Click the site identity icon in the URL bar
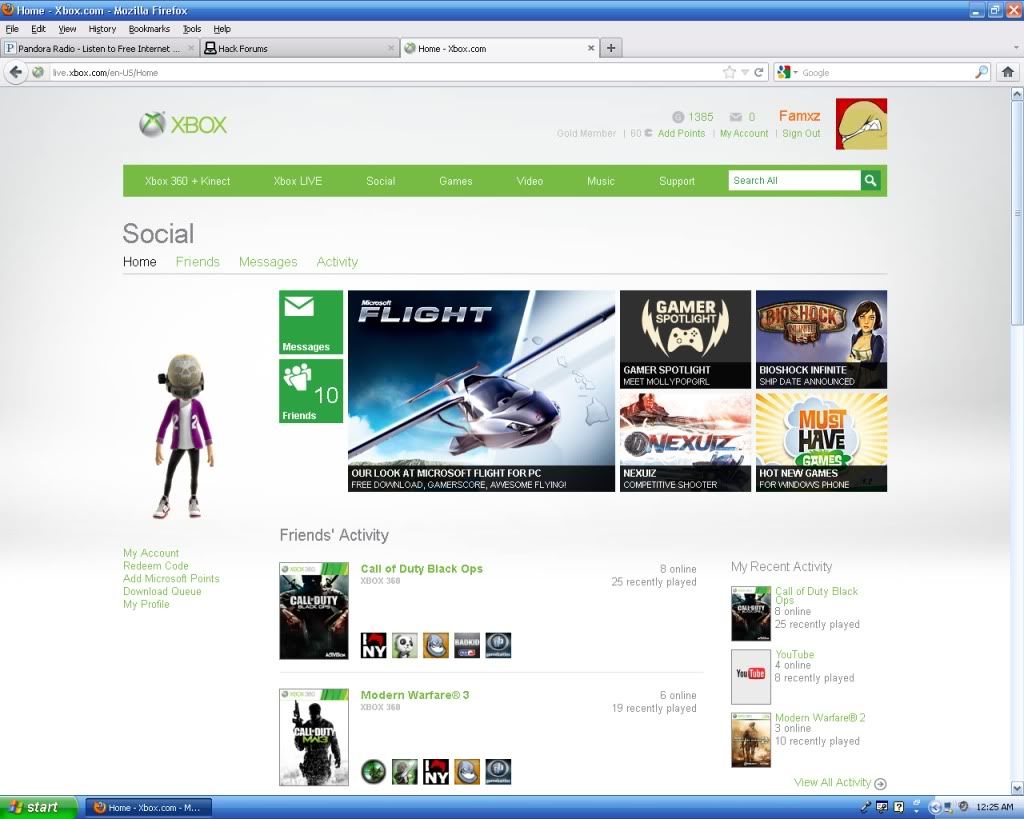The height and width of the screenshot is (819, 1024). pos(38,72)
